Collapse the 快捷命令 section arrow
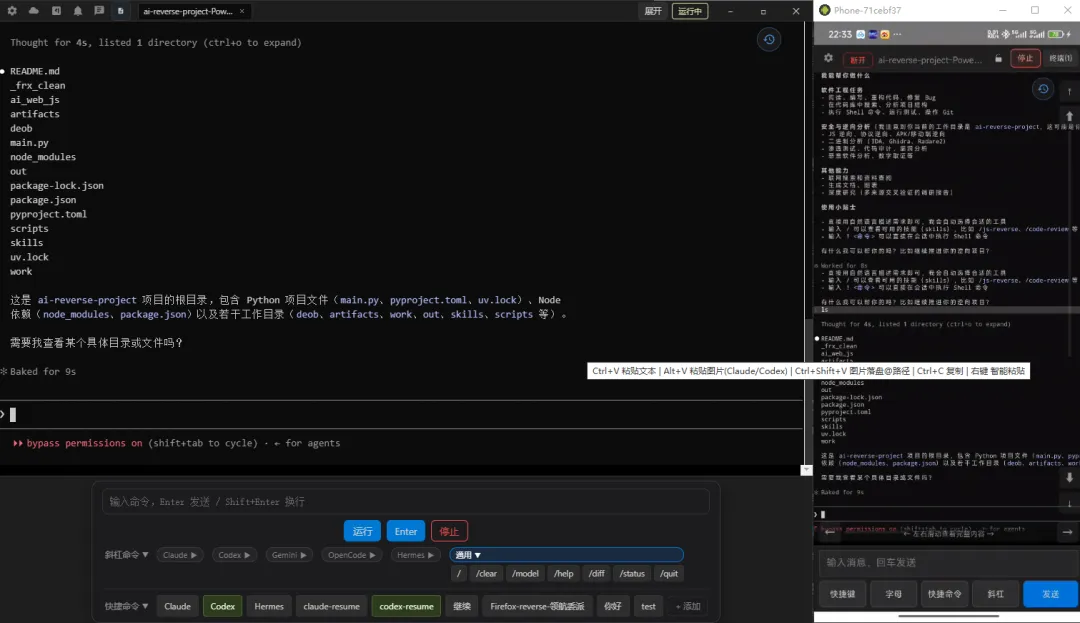The height and width of the screenshot is (623, 1080). pyautogui.click(x=145, y=606)
